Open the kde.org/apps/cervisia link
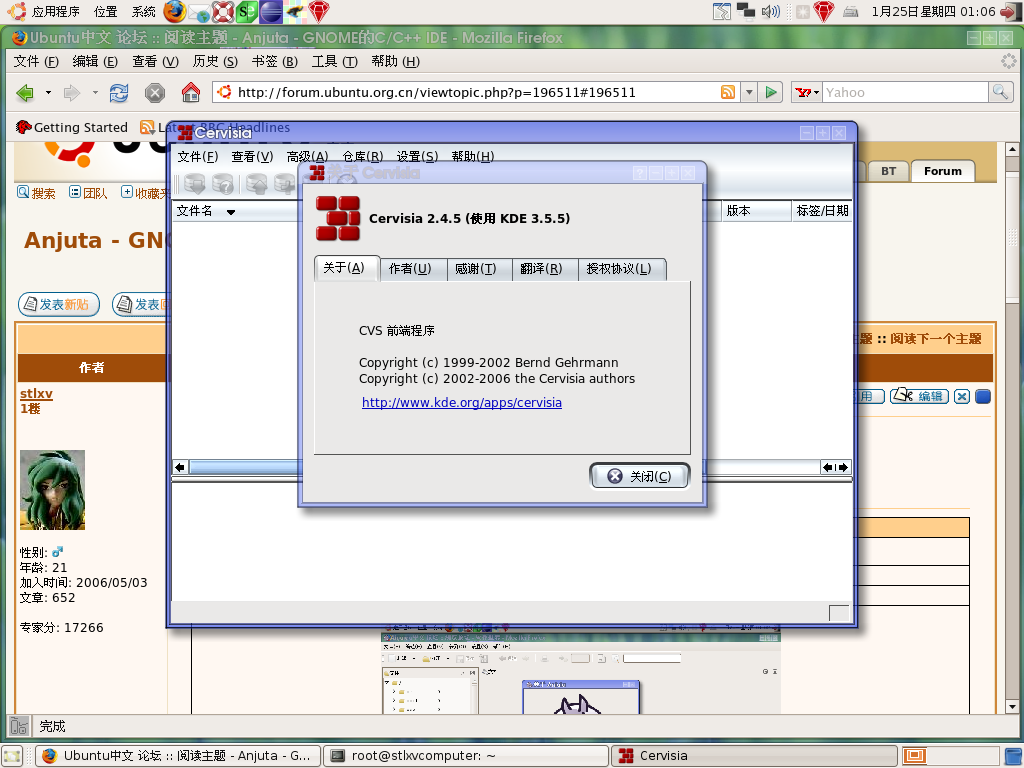The width and height of the screenshot is (1024, 768). (x=462, y=402)
